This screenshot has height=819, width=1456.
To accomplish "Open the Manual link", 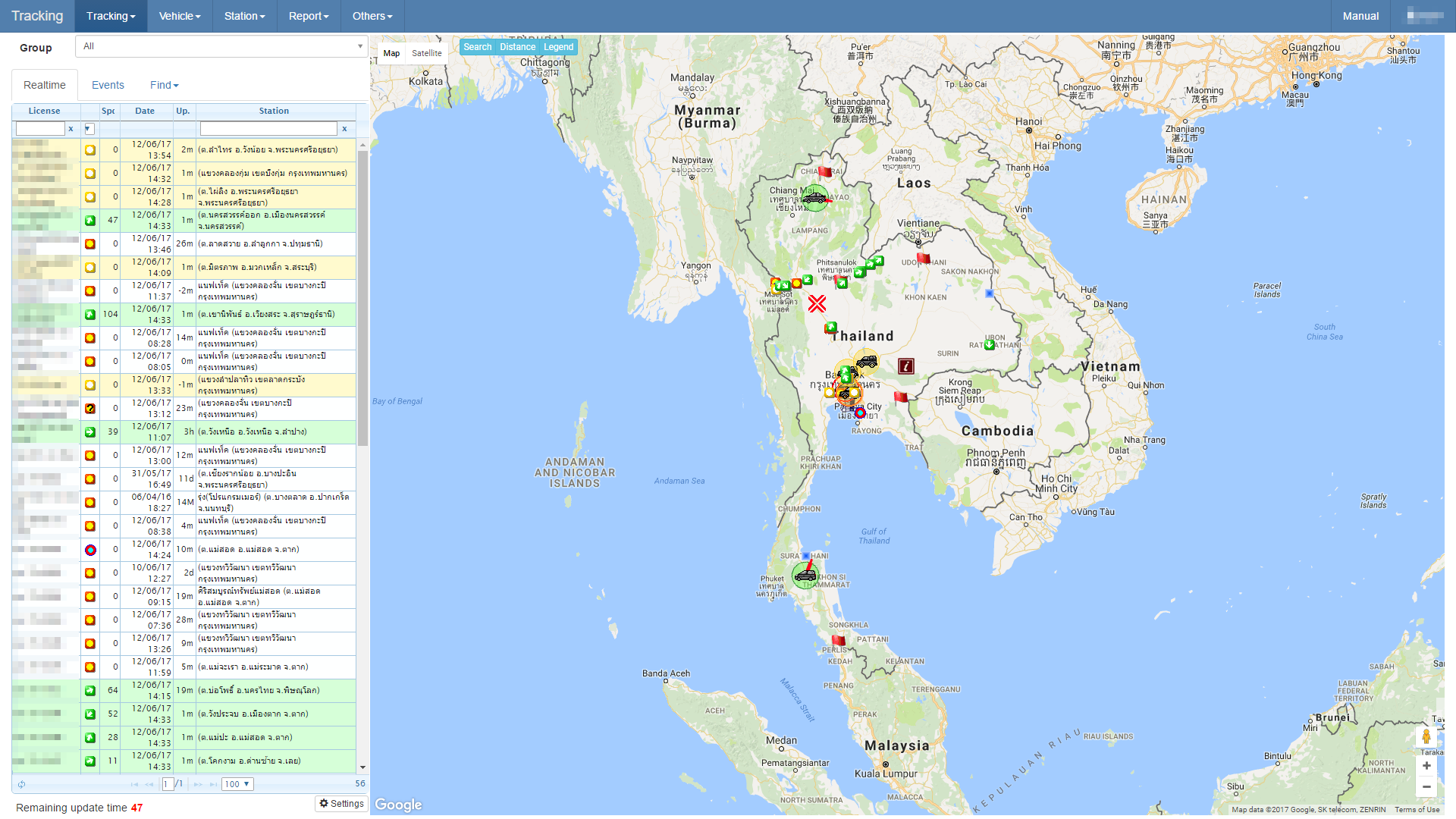I will point(1360,16).
